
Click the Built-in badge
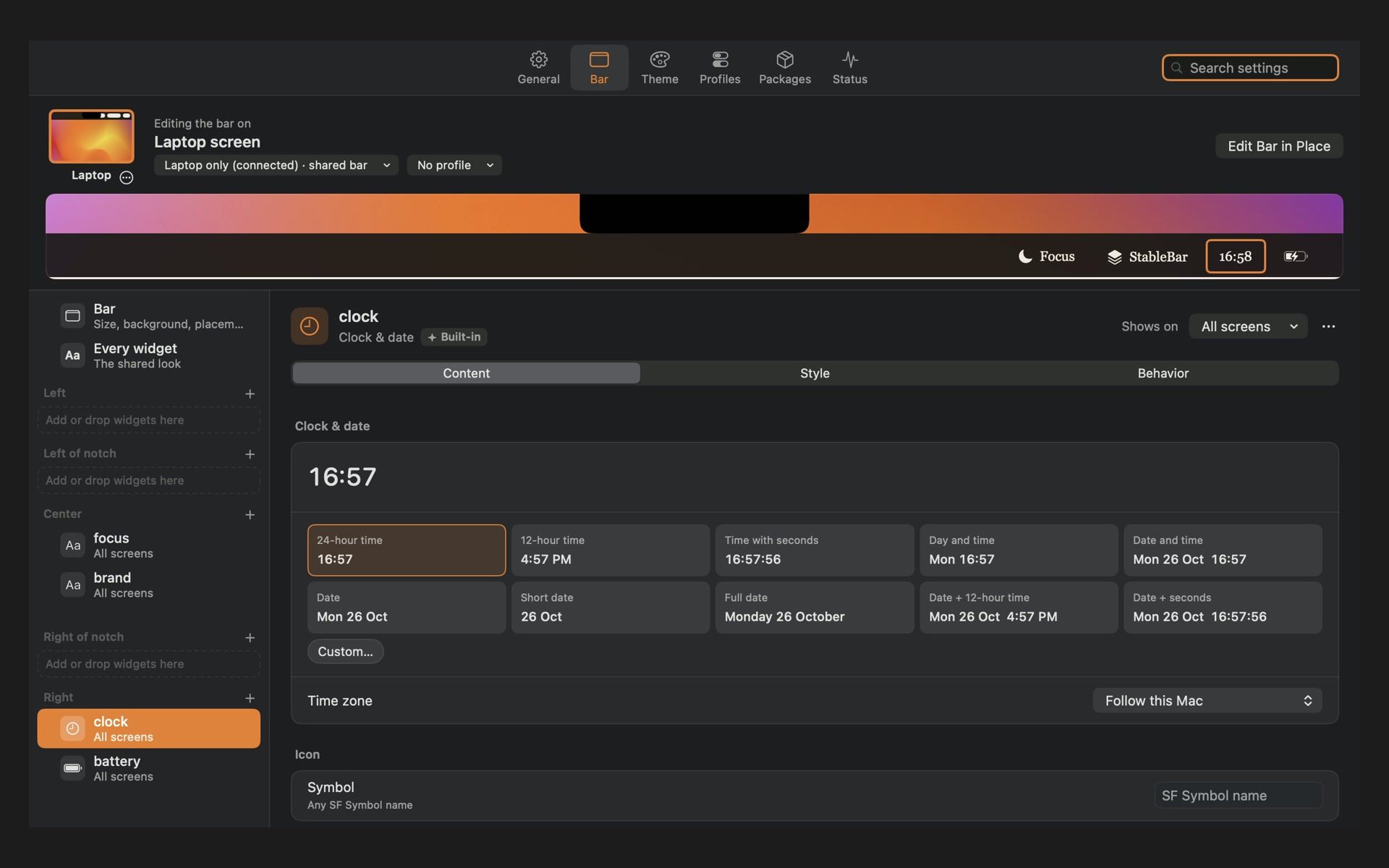click(x=454, y=337)
